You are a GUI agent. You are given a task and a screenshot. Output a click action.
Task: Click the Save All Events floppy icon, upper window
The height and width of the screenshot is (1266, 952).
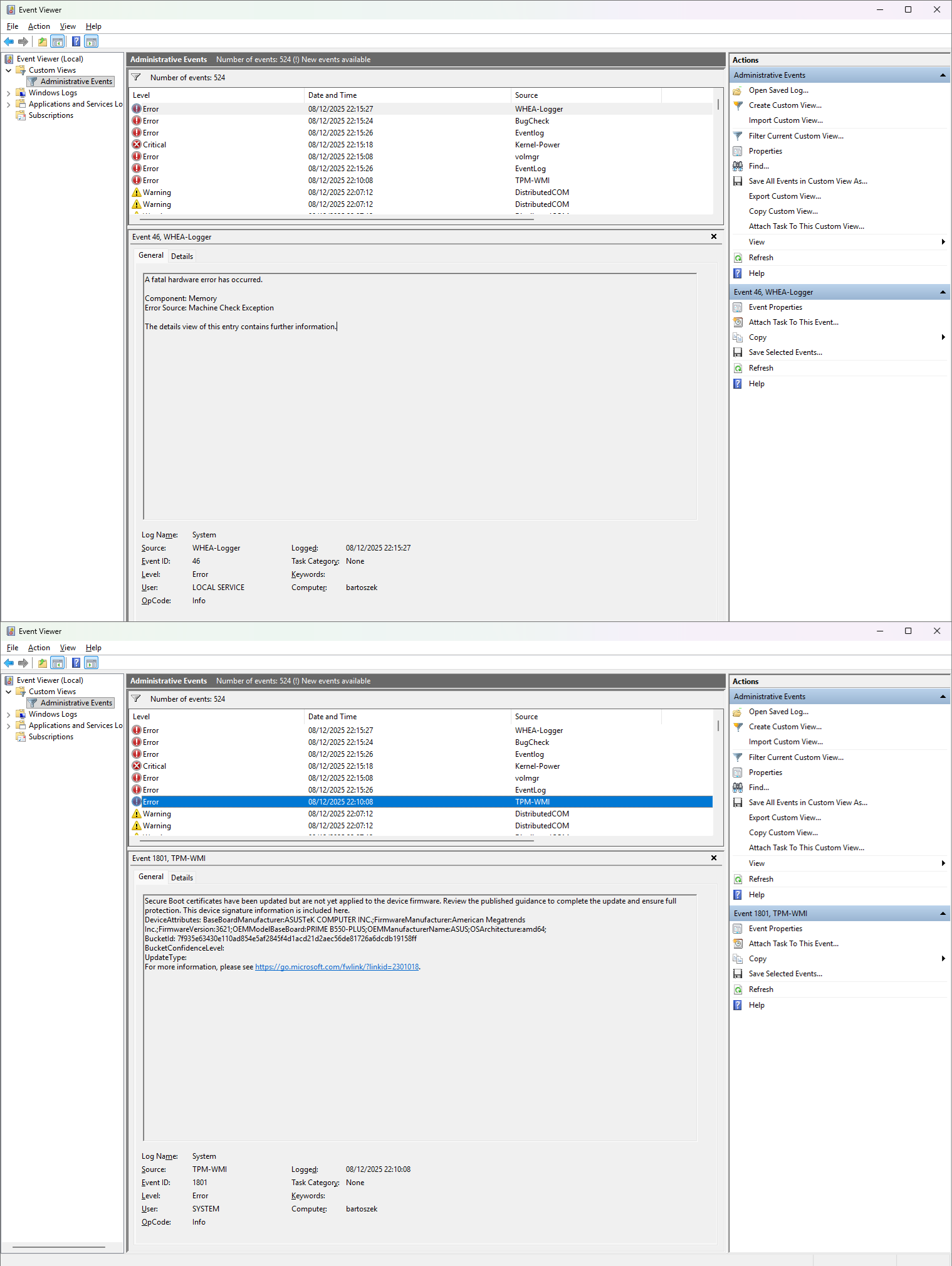tap(738, 181)
